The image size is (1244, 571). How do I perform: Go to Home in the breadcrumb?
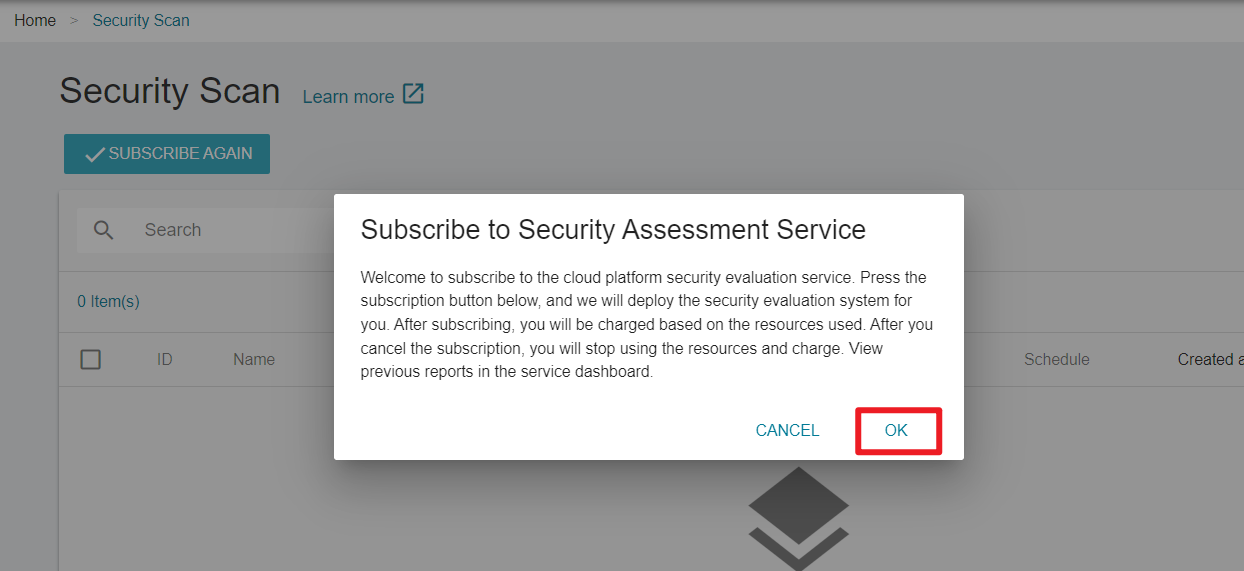pyautogui.click(x=35, y=20)
